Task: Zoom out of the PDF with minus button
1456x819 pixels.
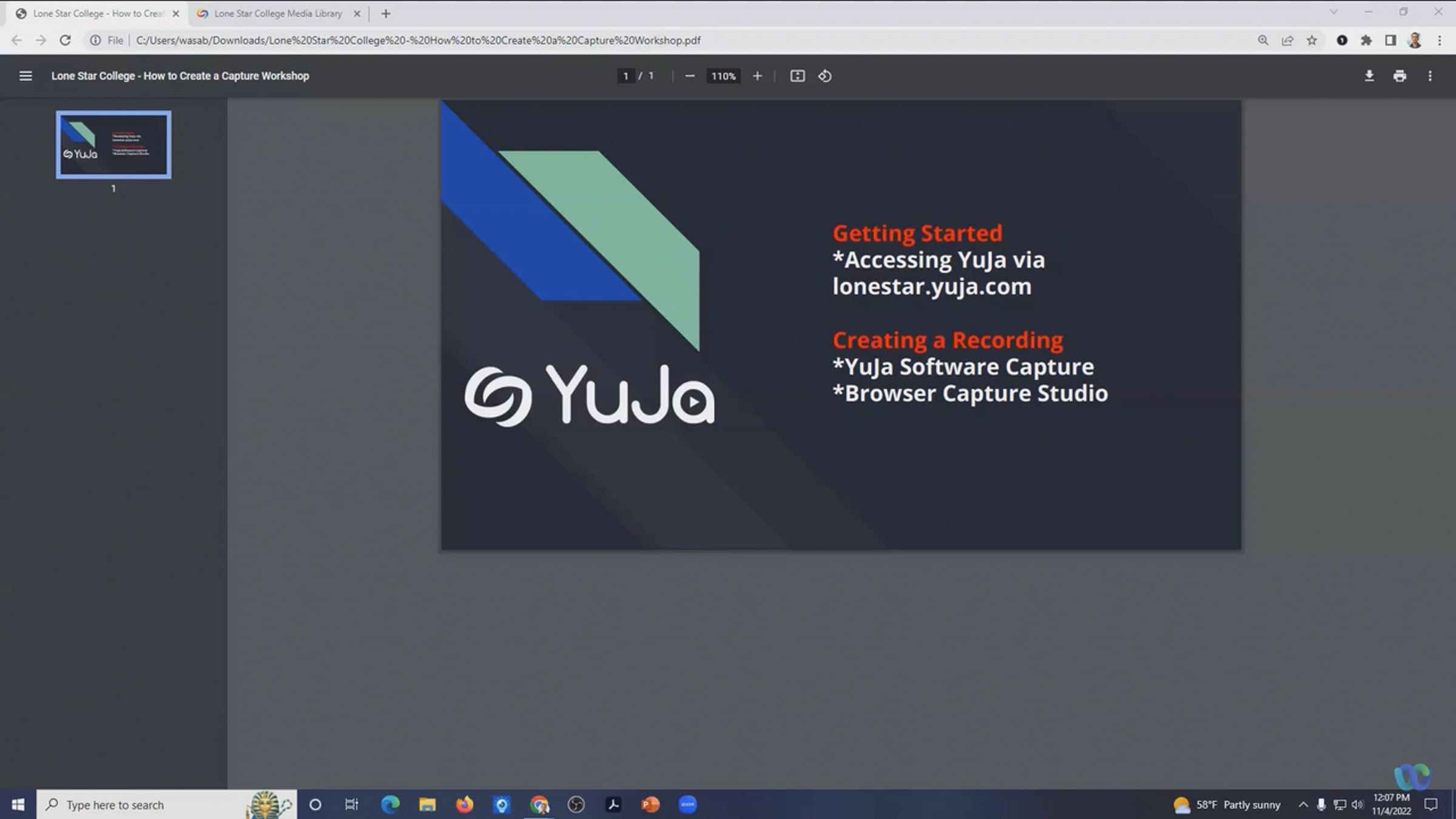Action: 690,76
